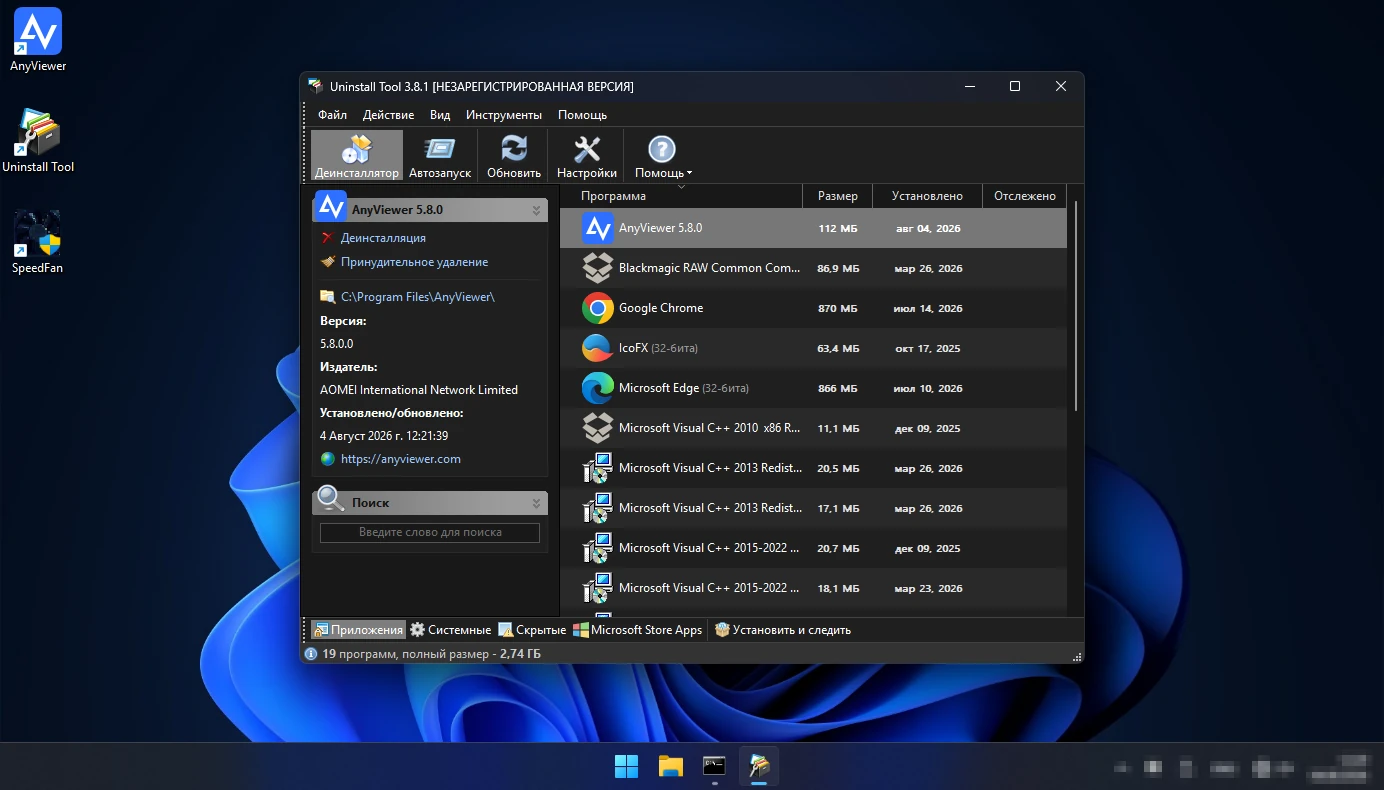Image resolution: width=1384 pixels, height=790 pixels.
Task: Collapse the Поиск panel
Action: [536, 503]
